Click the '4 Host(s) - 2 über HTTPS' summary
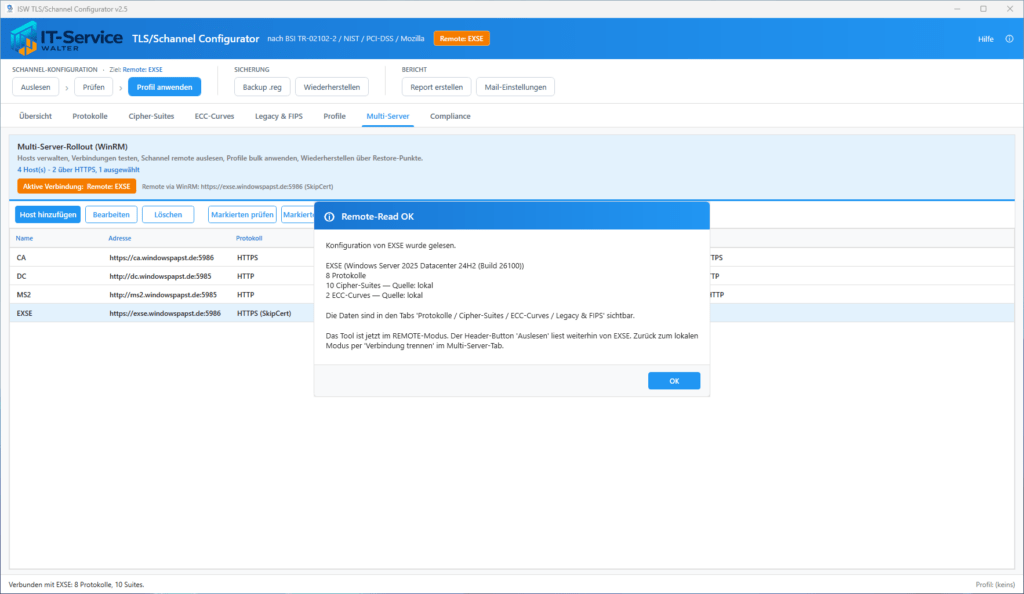Image resolution: width=1024 pixels, height=594 pixels. click(78, 170)
